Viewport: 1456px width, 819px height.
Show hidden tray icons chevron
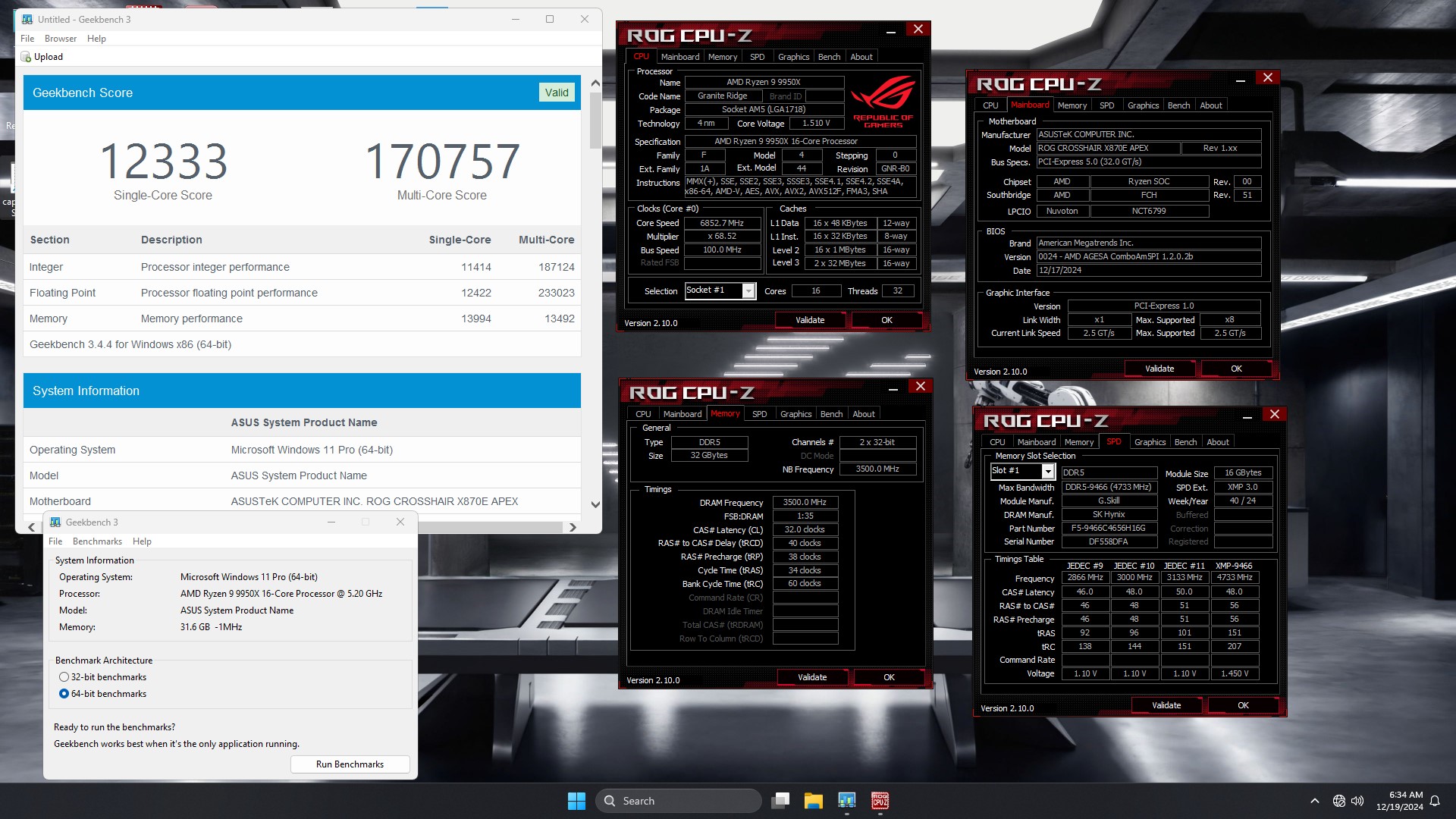tap(1315, 801)
